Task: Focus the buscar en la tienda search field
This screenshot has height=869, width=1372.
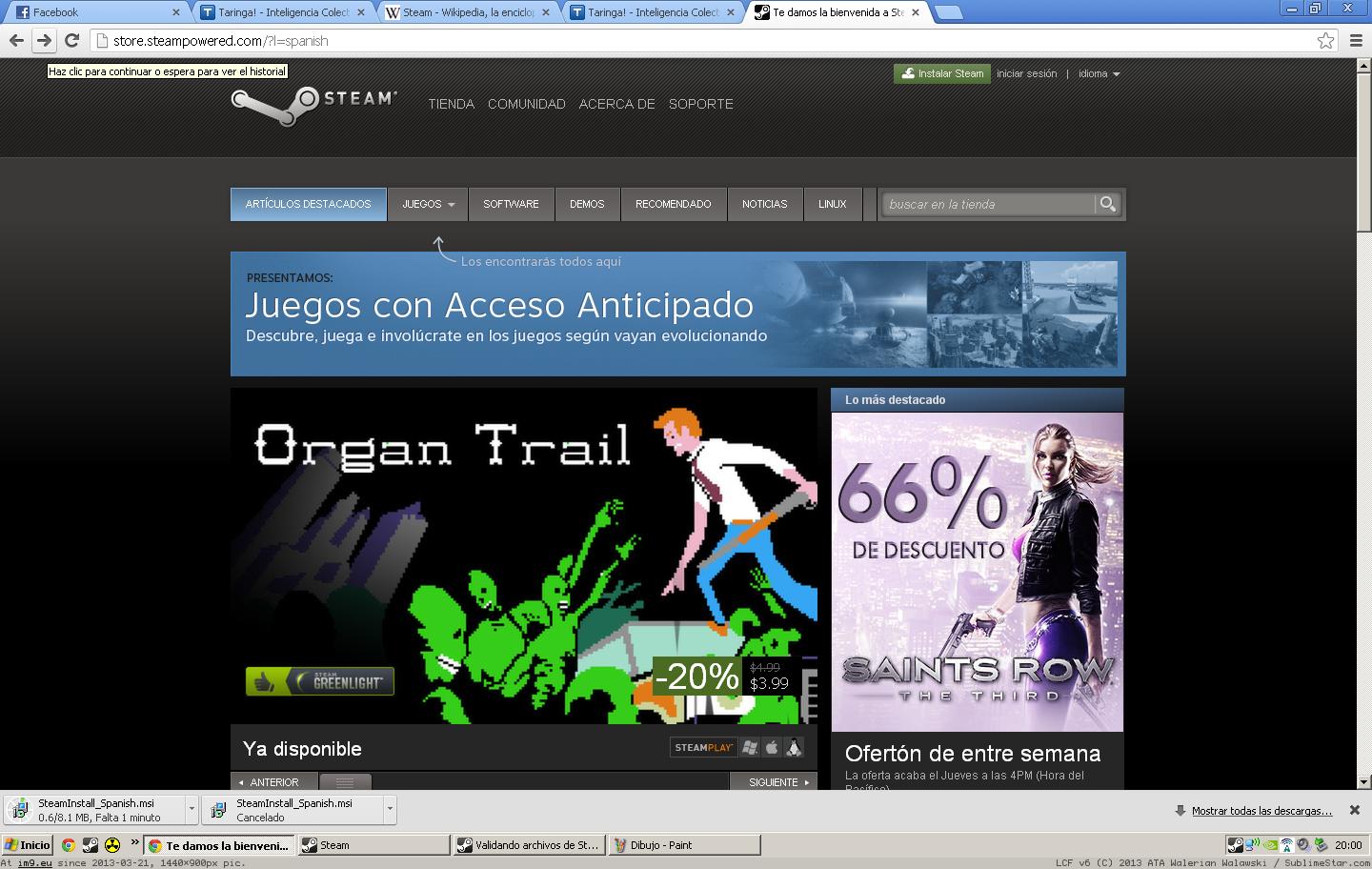Action: pyautogui.click(x=989, y=204)
